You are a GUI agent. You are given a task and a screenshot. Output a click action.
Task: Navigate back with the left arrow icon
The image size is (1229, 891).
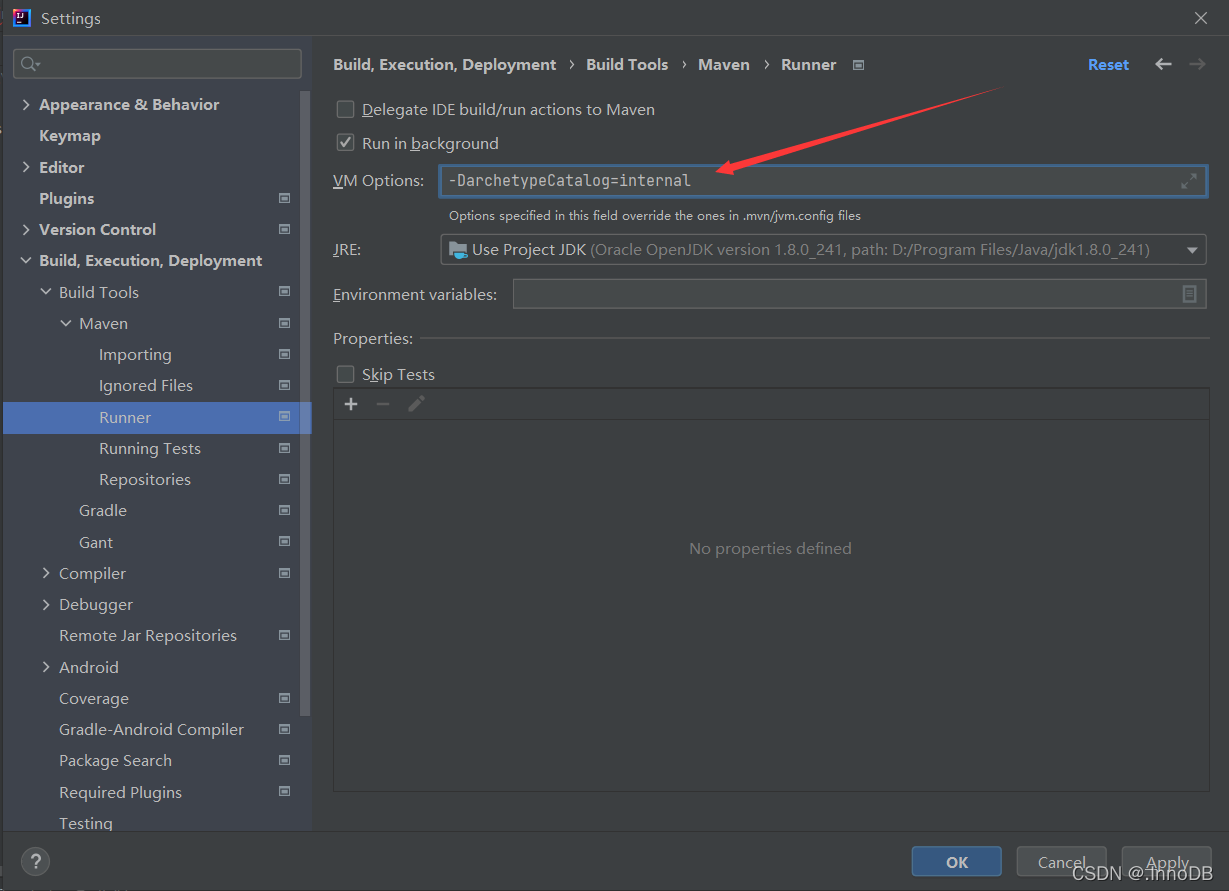[1163, 64]
